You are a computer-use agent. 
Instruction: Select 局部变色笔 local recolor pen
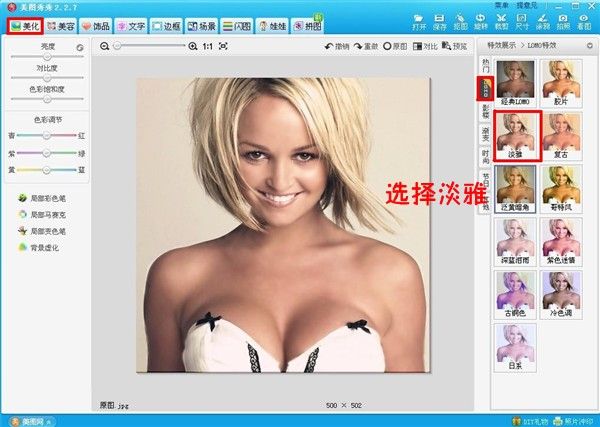(x=42, y=231)
